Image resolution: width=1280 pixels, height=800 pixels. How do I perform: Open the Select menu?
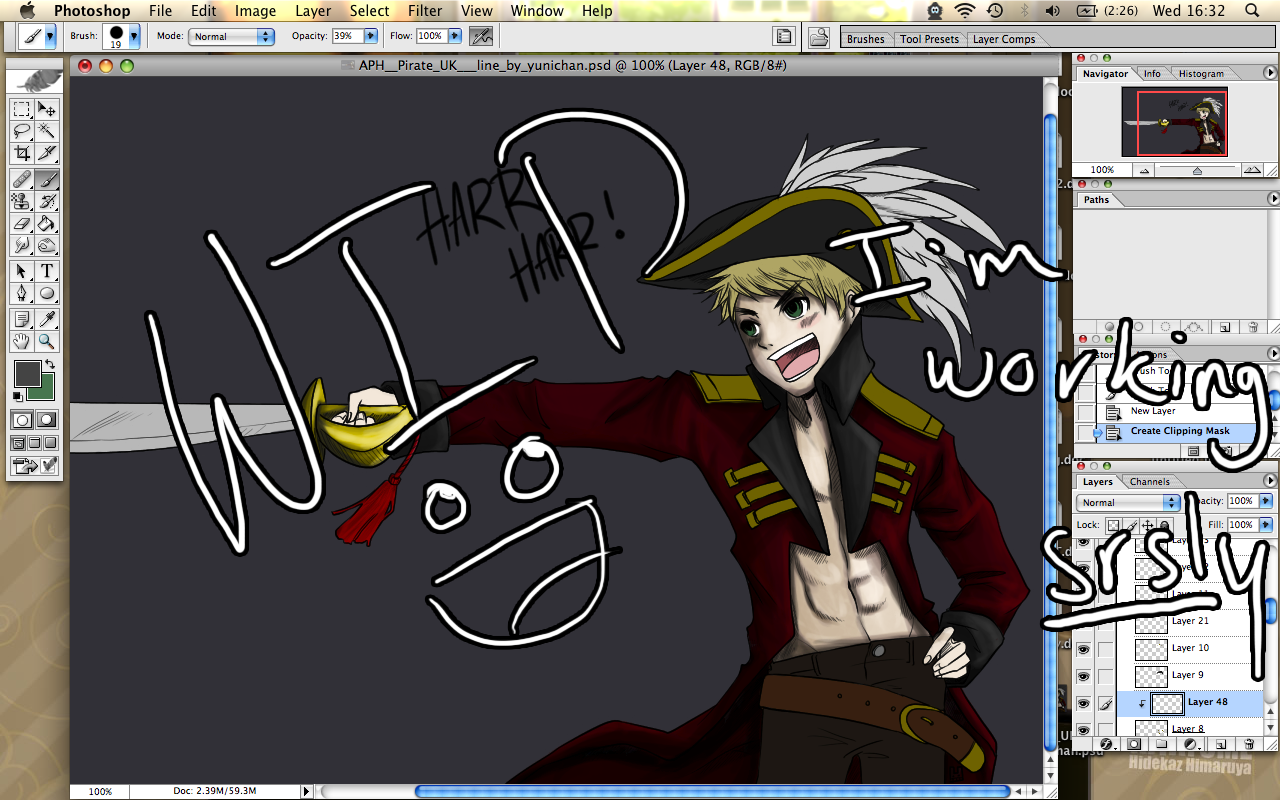tap(369, 11)
